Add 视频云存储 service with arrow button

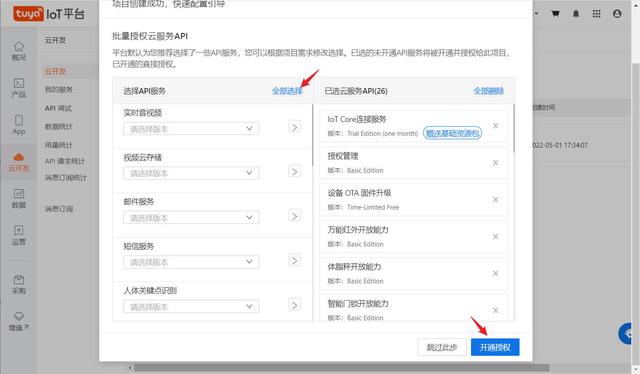click(294, 171)
